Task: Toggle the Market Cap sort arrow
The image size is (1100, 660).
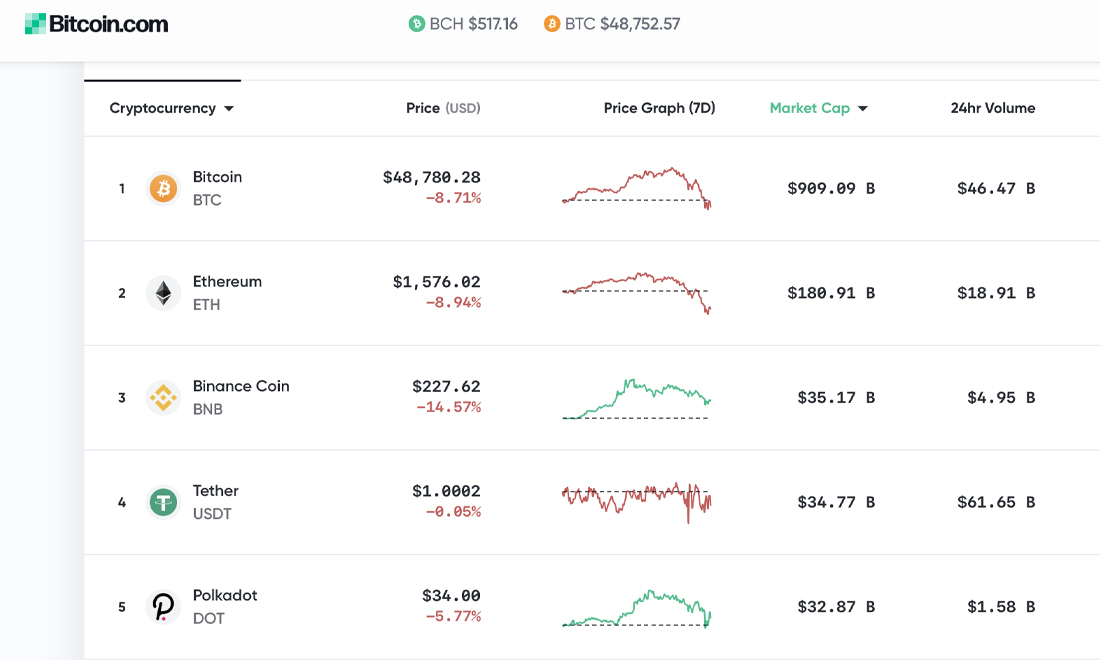Action: tap(863, 109)
